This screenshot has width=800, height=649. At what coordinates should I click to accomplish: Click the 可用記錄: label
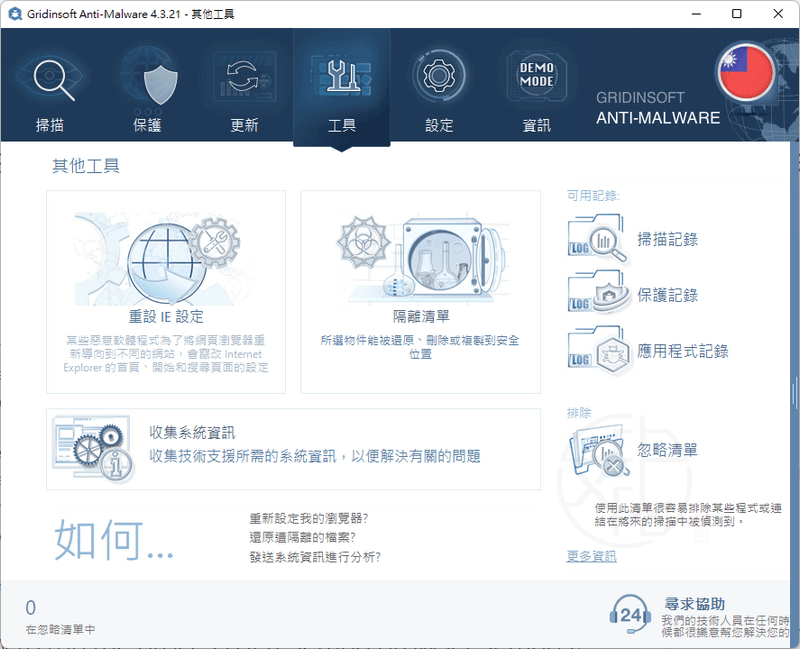(593, 195)
